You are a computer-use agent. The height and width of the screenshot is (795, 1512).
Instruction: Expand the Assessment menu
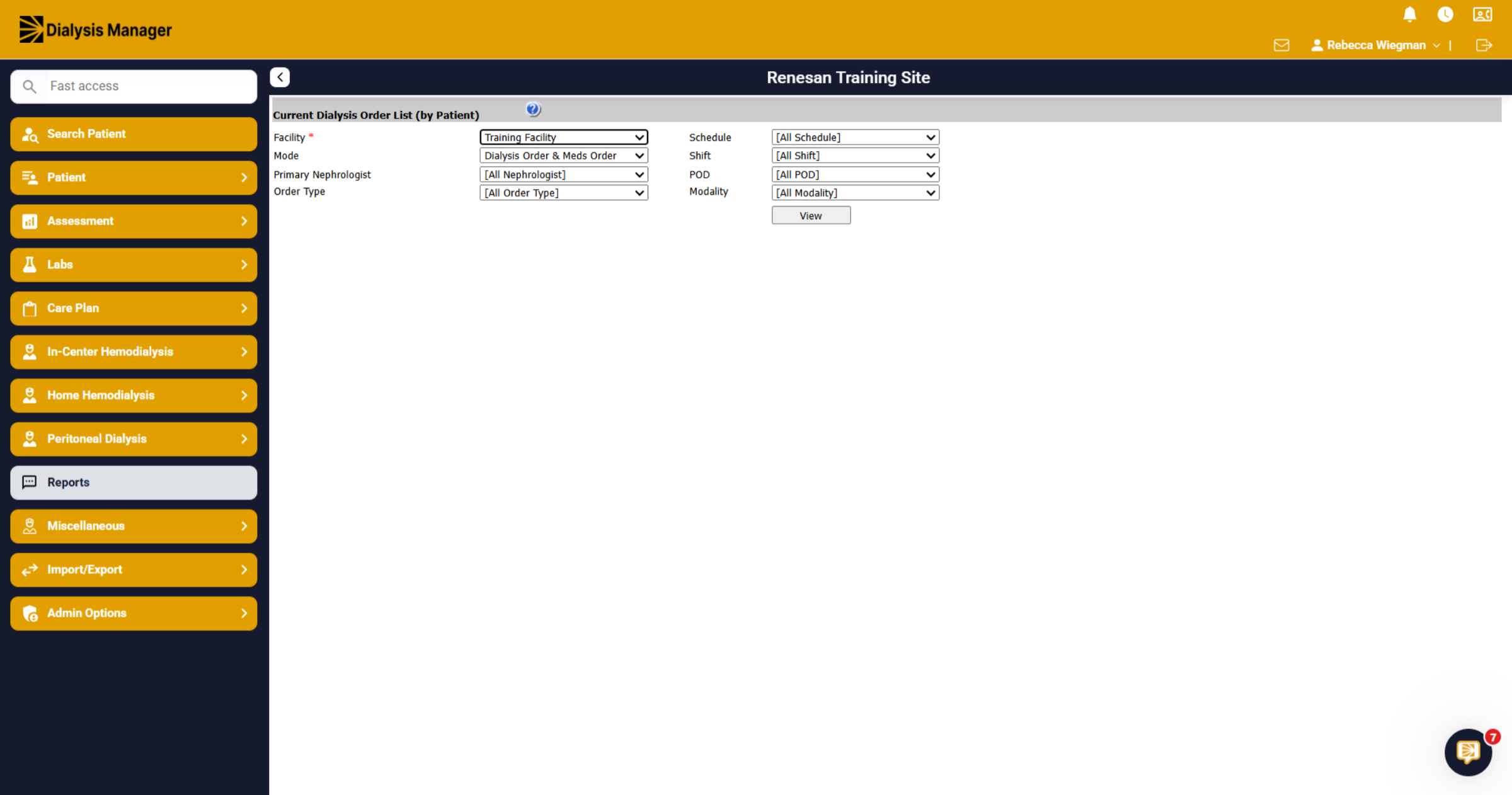click(134, 221)
